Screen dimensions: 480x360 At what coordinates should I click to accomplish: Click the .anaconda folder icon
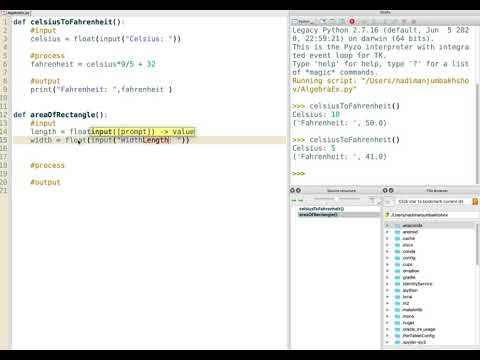(397, 226)
